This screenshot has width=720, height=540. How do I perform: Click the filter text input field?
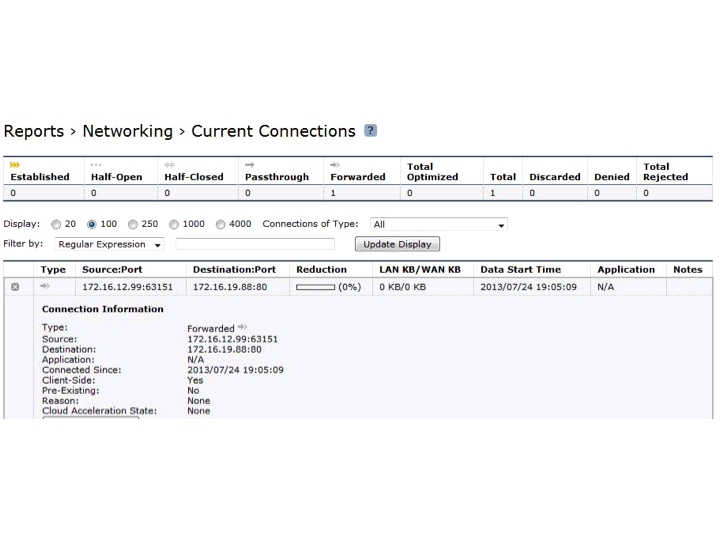[x=255, y=244]
